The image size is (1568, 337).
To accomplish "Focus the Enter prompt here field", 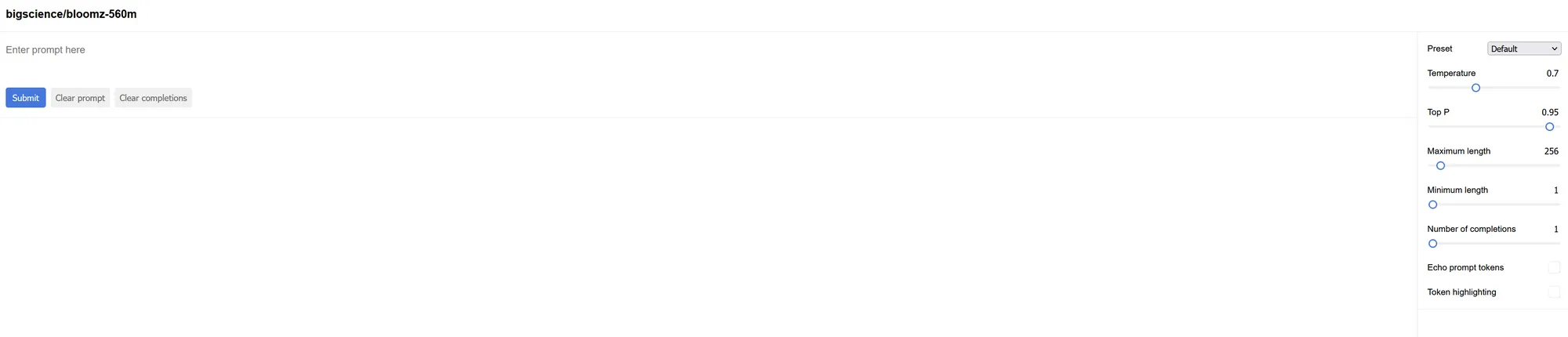I will 706,50.
